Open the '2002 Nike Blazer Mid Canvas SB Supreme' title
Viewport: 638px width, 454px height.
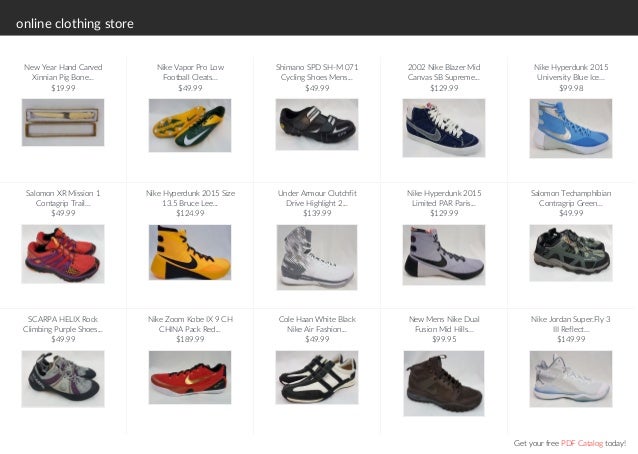point(444,72)
